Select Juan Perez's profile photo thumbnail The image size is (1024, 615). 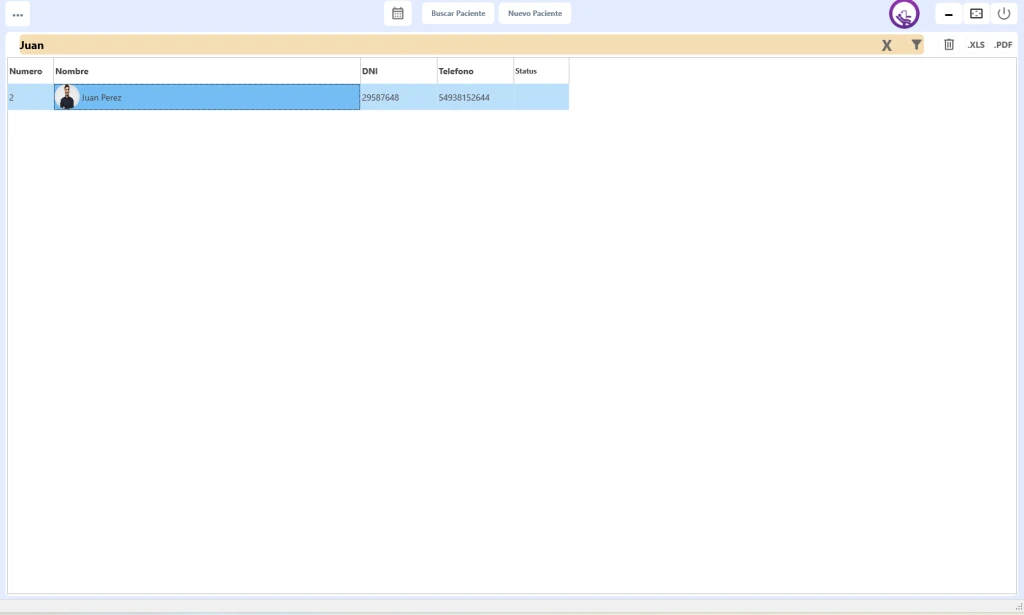pos(67,97)
